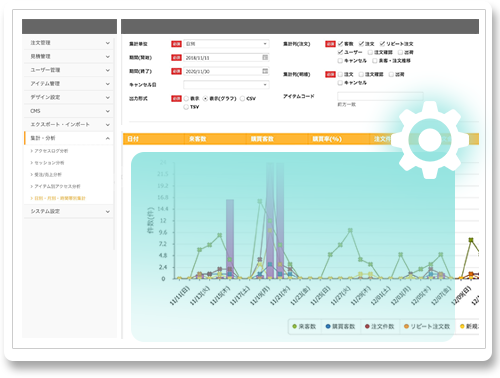Screen dimensions: 500x378
Task: Select 表示 output format radio
Action: point(186,99)
